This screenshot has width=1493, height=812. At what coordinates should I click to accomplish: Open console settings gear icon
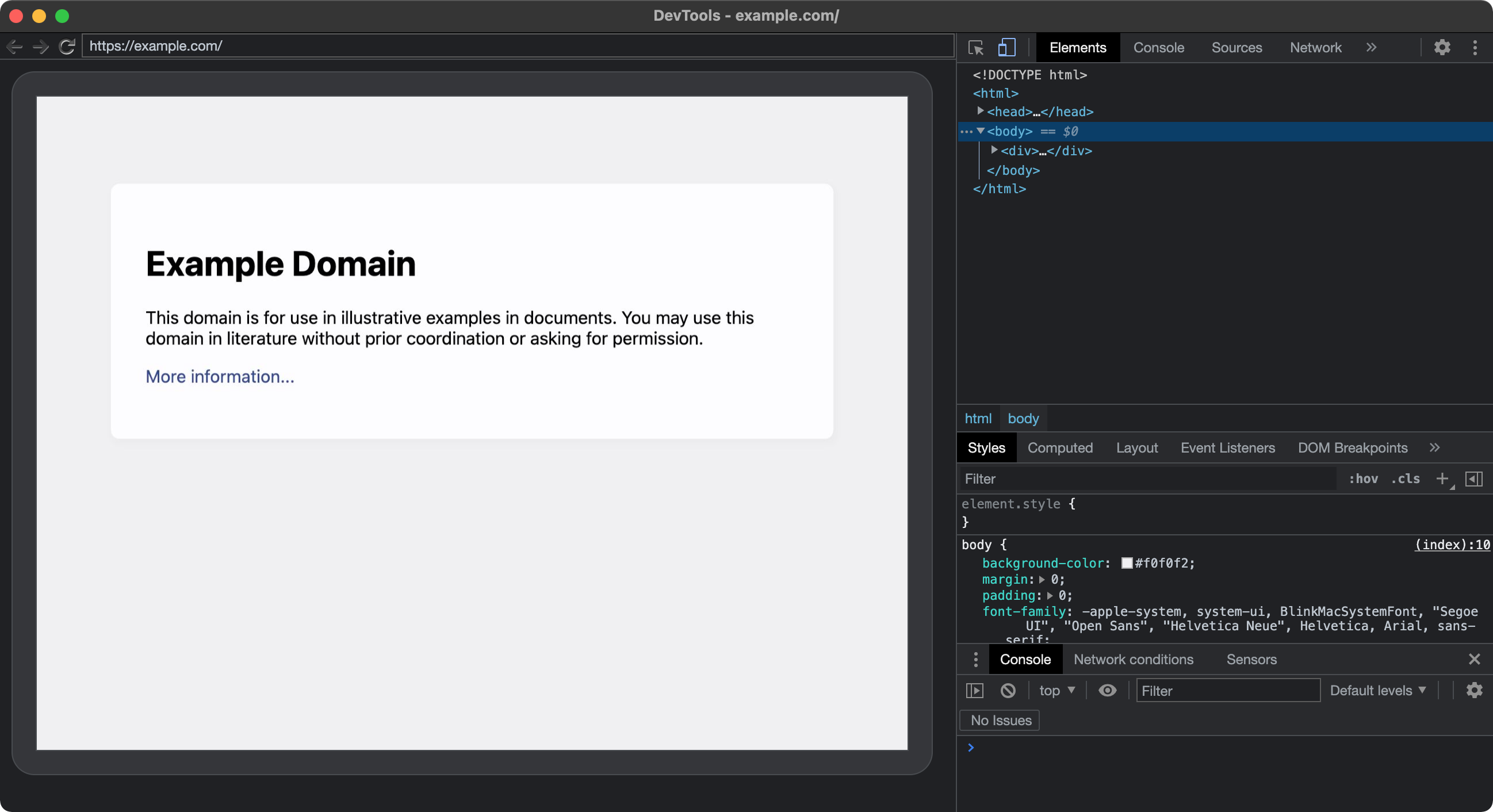(1474, 690)
